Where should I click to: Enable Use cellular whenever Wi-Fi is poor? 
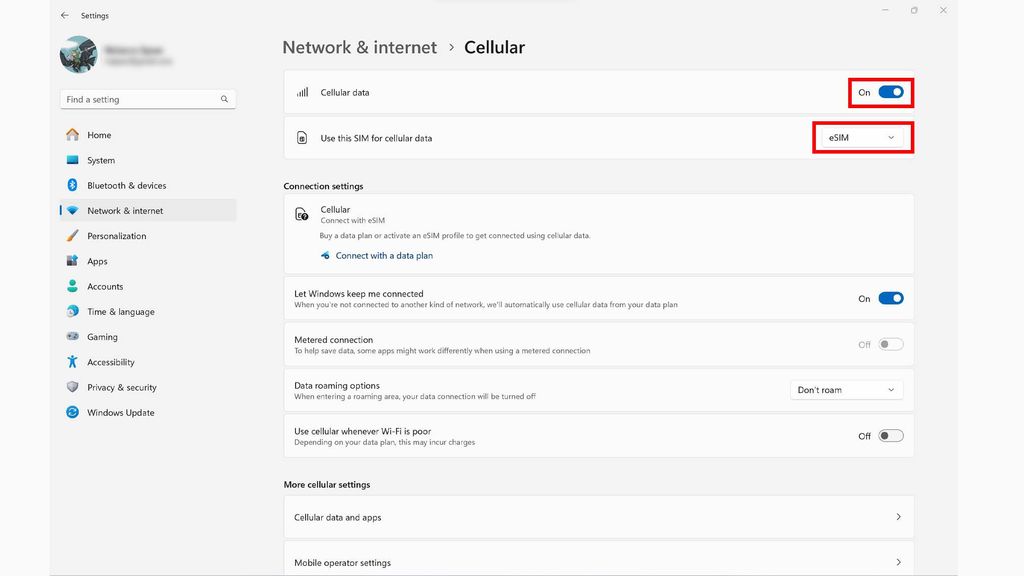(x=890, y=436)
